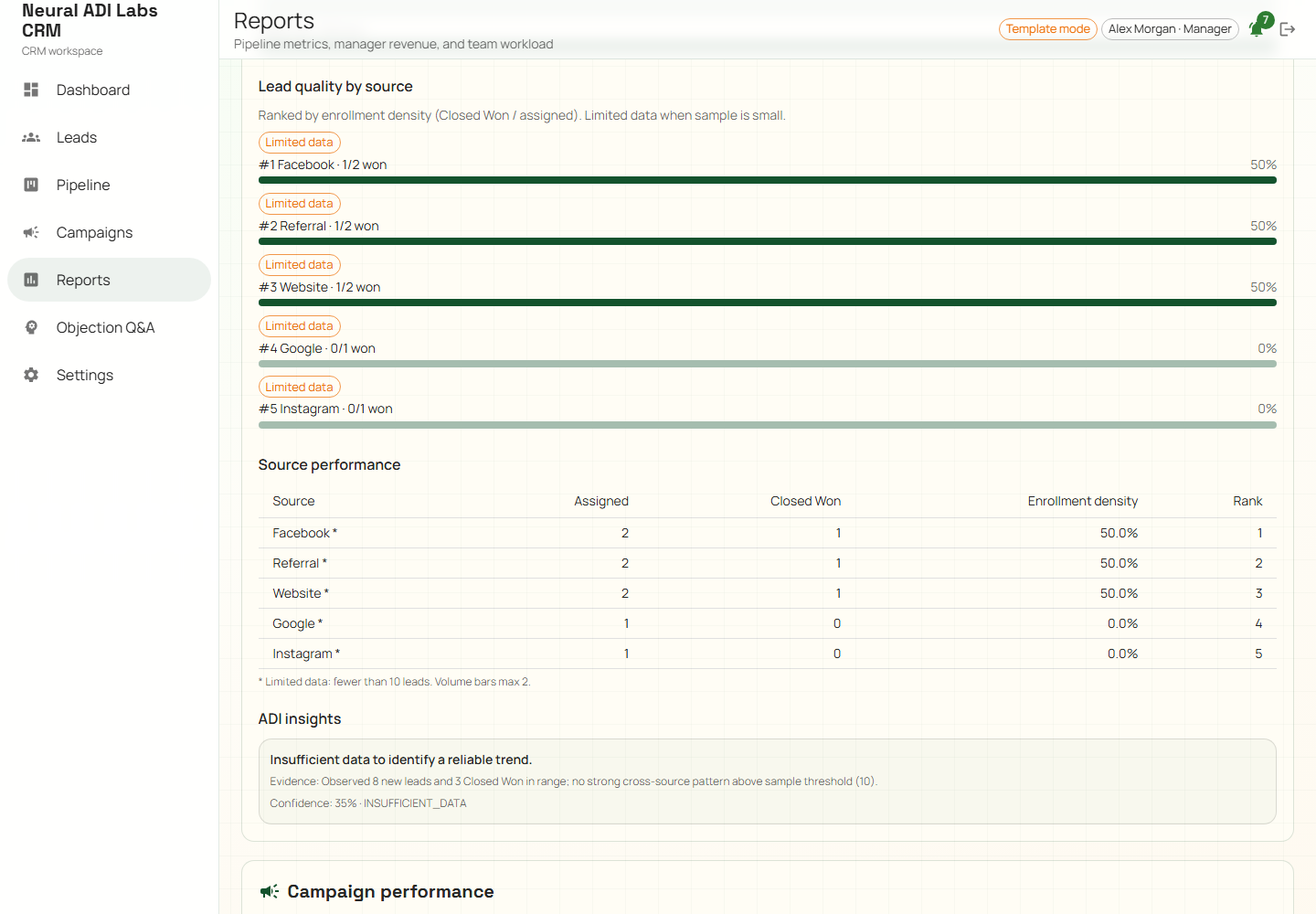Click the 'Website *' table row name
This screenshot has width=1316, height=914.
(301, 593)
